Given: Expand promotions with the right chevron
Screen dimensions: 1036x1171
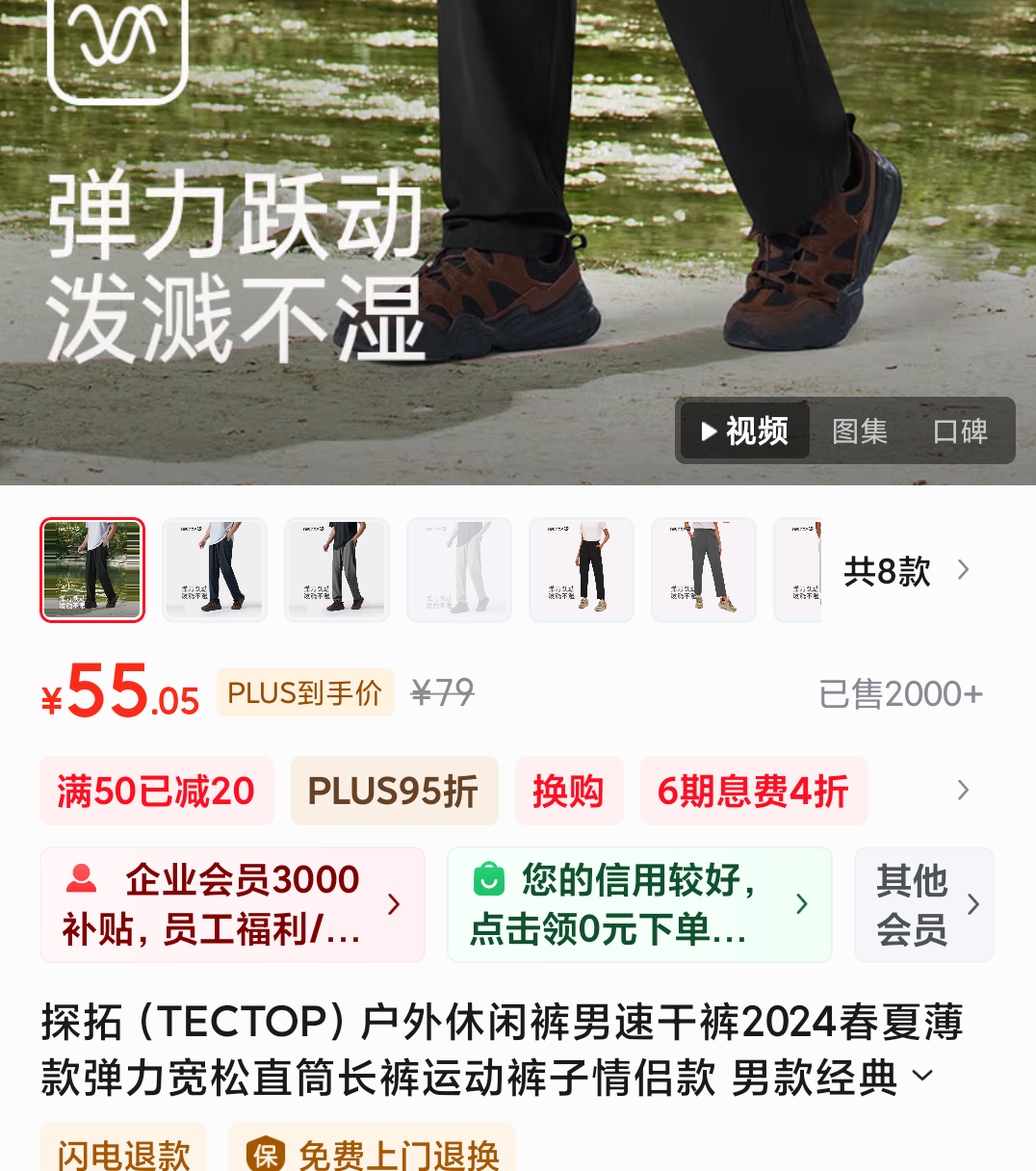Looking at the screenshot, I should [963, 791].
